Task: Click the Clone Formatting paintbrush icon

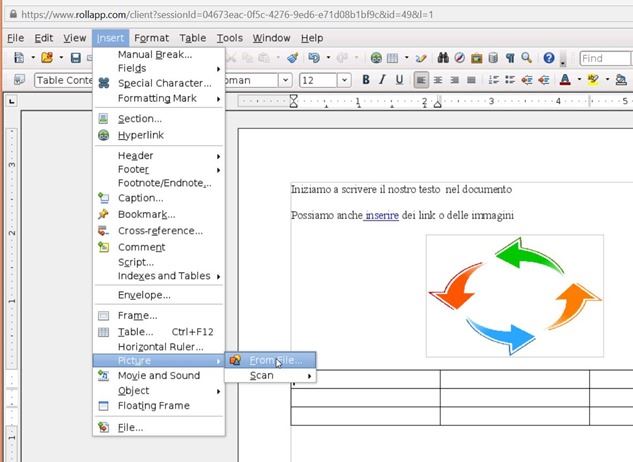Action: [293, 58]
